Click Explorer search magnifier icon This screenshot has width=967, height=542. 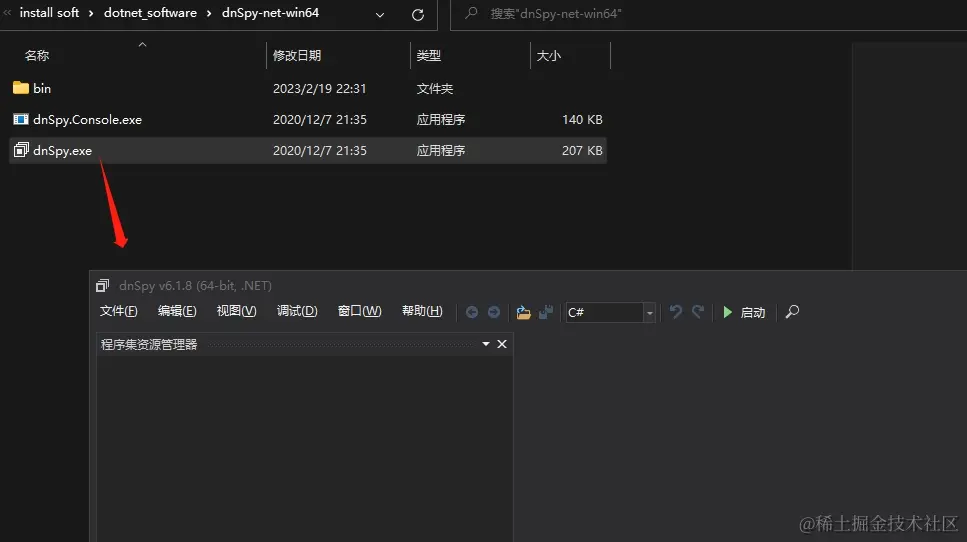point(471,13)
